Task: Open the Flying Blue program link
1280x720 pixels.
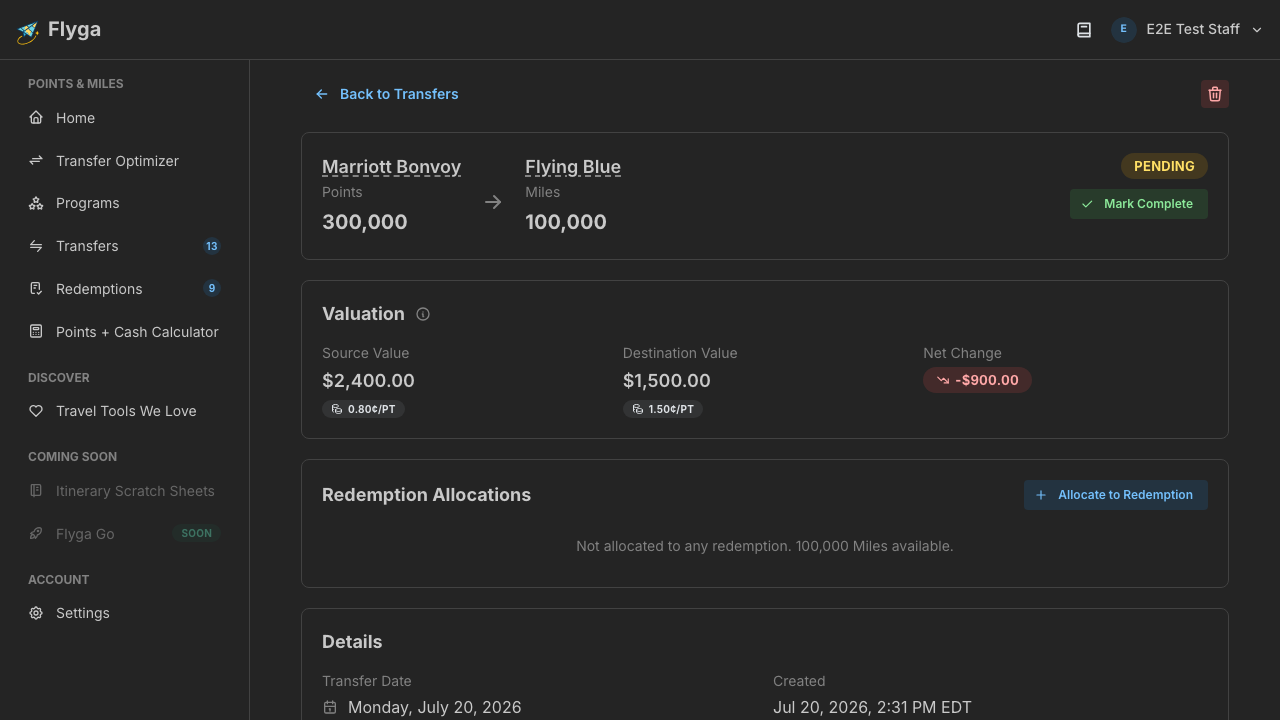Action: 573,167
